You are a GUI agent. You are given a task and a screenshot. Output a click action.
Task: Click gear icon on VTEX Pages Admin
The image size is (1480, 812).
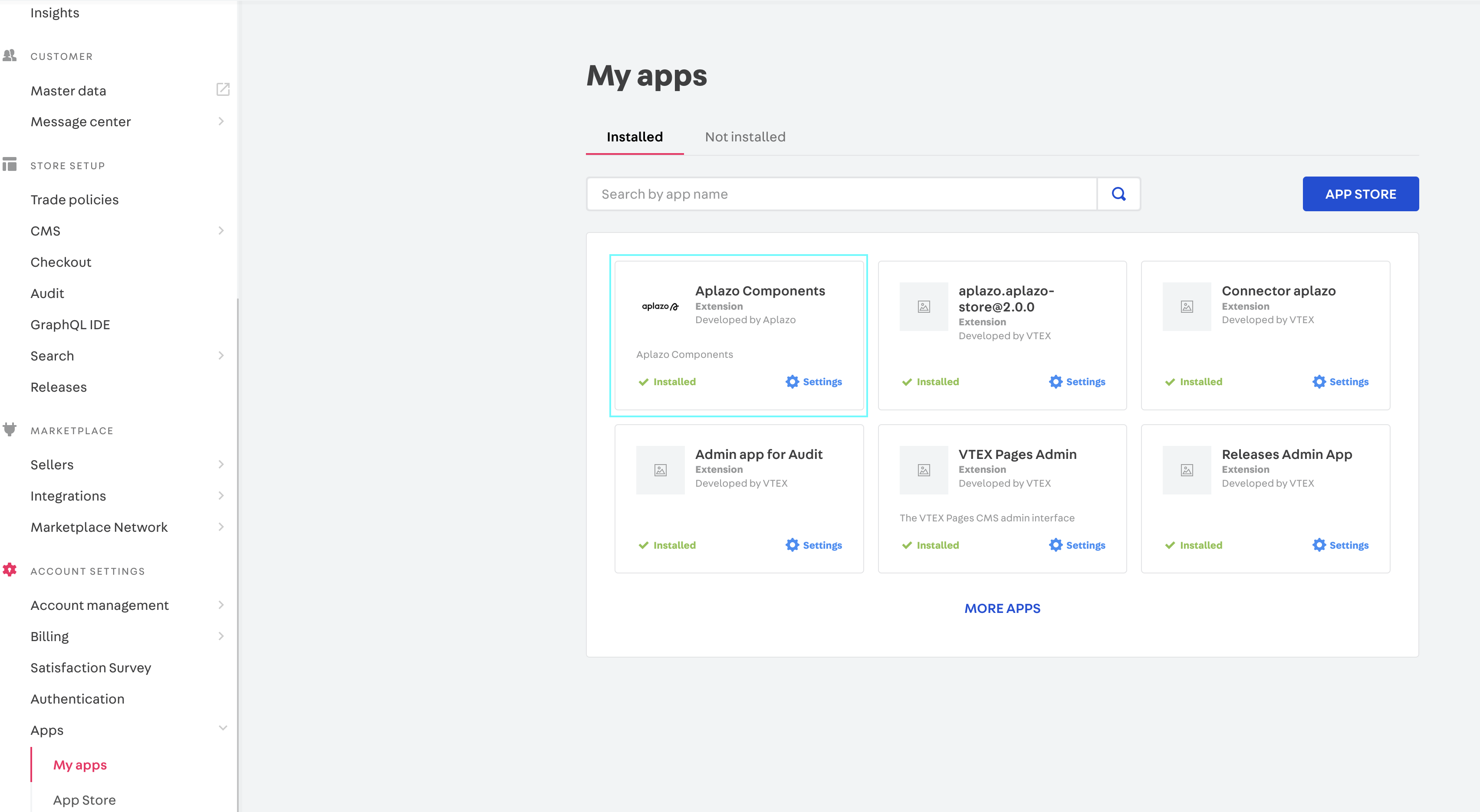[x=1056, y=545]
